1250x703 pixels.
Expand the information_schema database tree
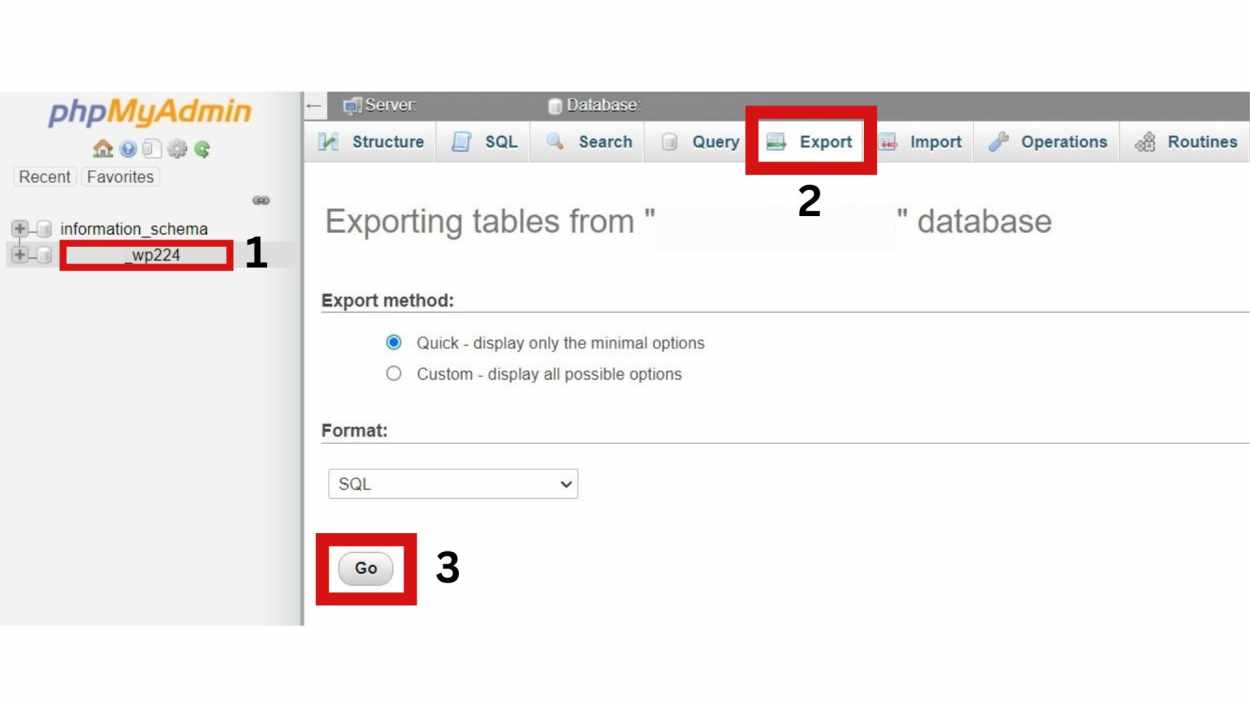point(19,229)
